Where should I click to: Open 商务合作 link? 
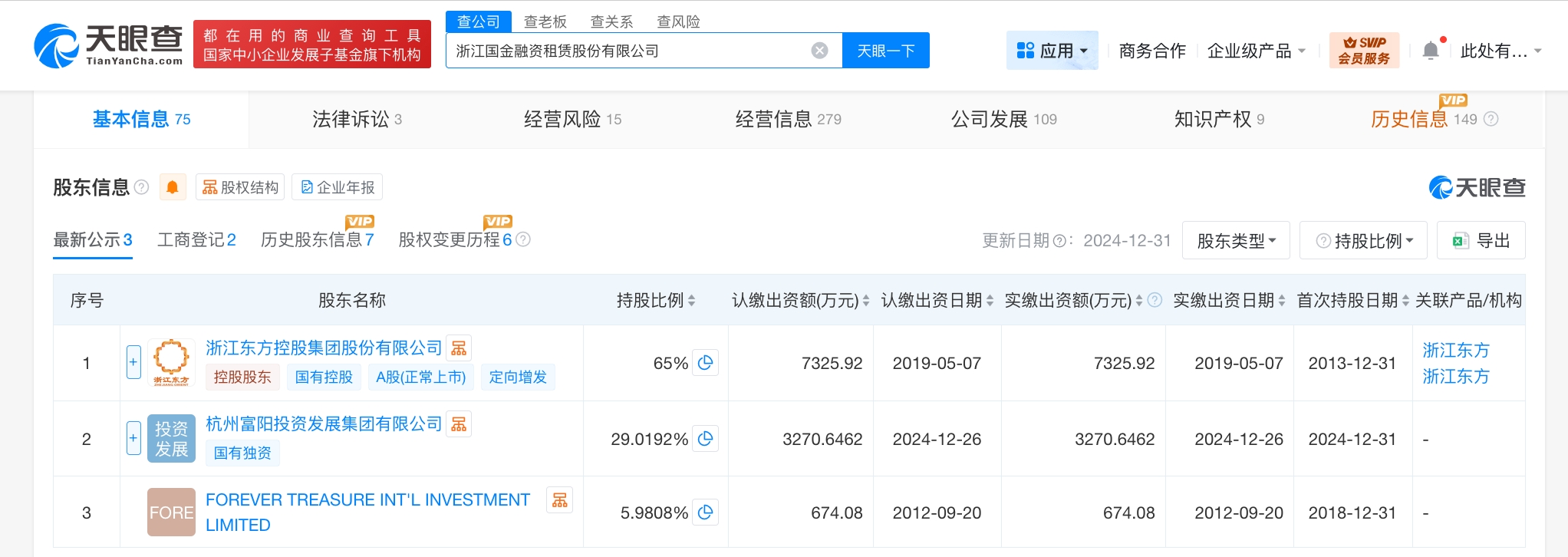(1152, 51)
